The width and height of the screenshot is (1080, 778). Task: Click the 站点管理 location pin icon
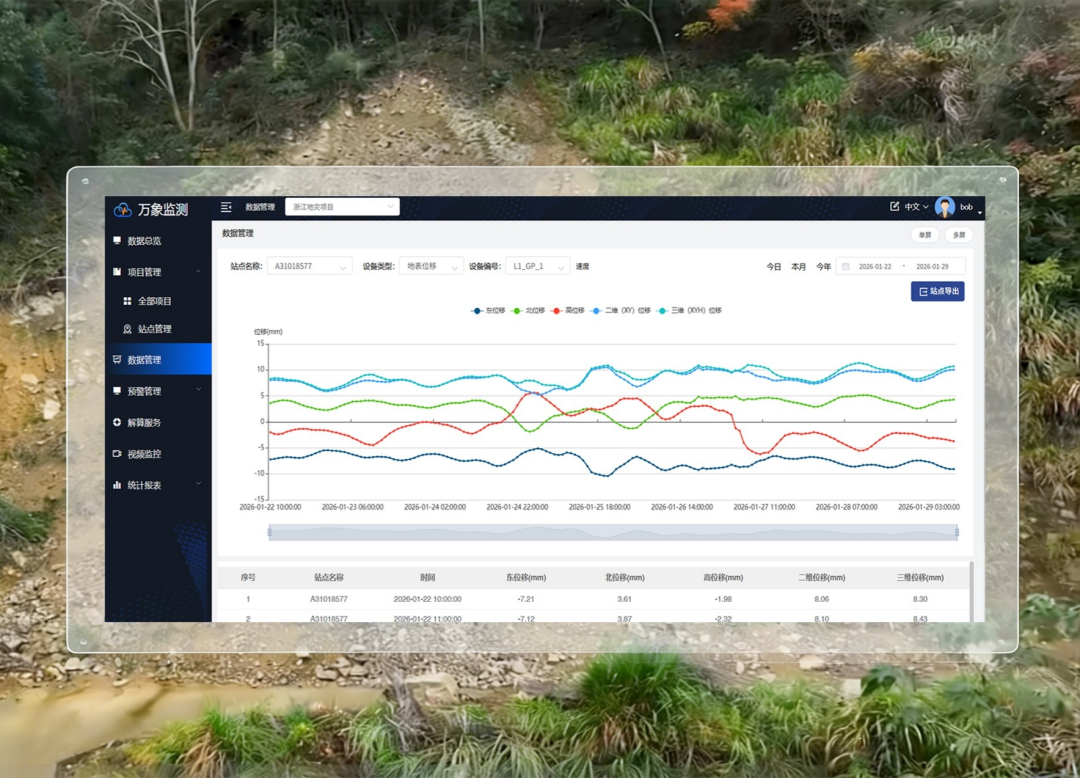tap(127, 329)
